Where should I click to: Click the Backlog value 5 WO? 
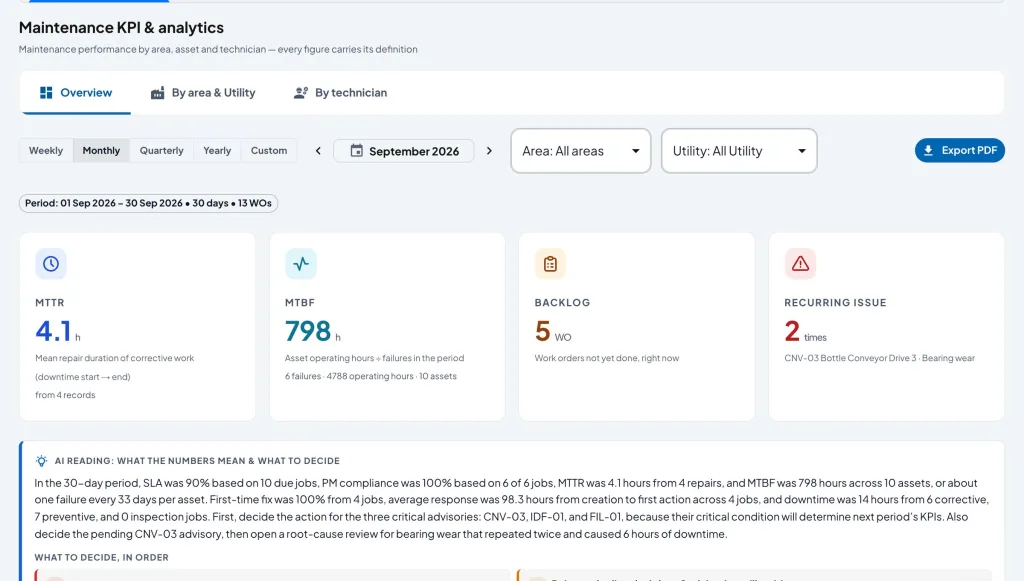[x=552, y=331]
